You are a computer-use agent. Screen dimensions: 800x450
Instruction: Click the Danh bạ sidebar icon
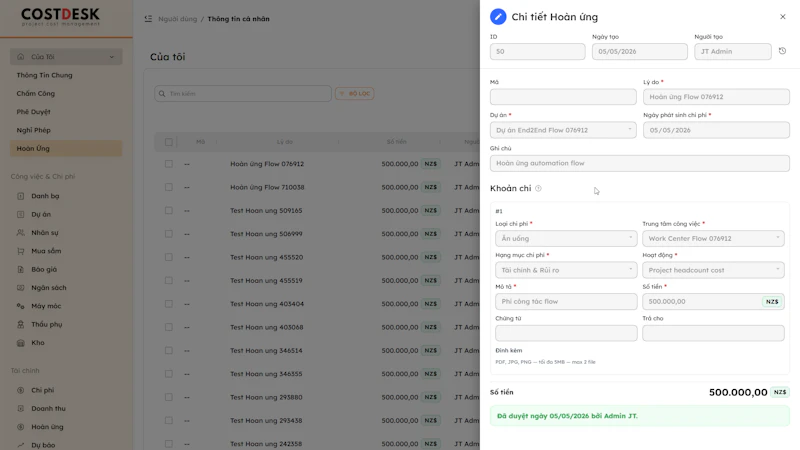[x=20, y=196]
